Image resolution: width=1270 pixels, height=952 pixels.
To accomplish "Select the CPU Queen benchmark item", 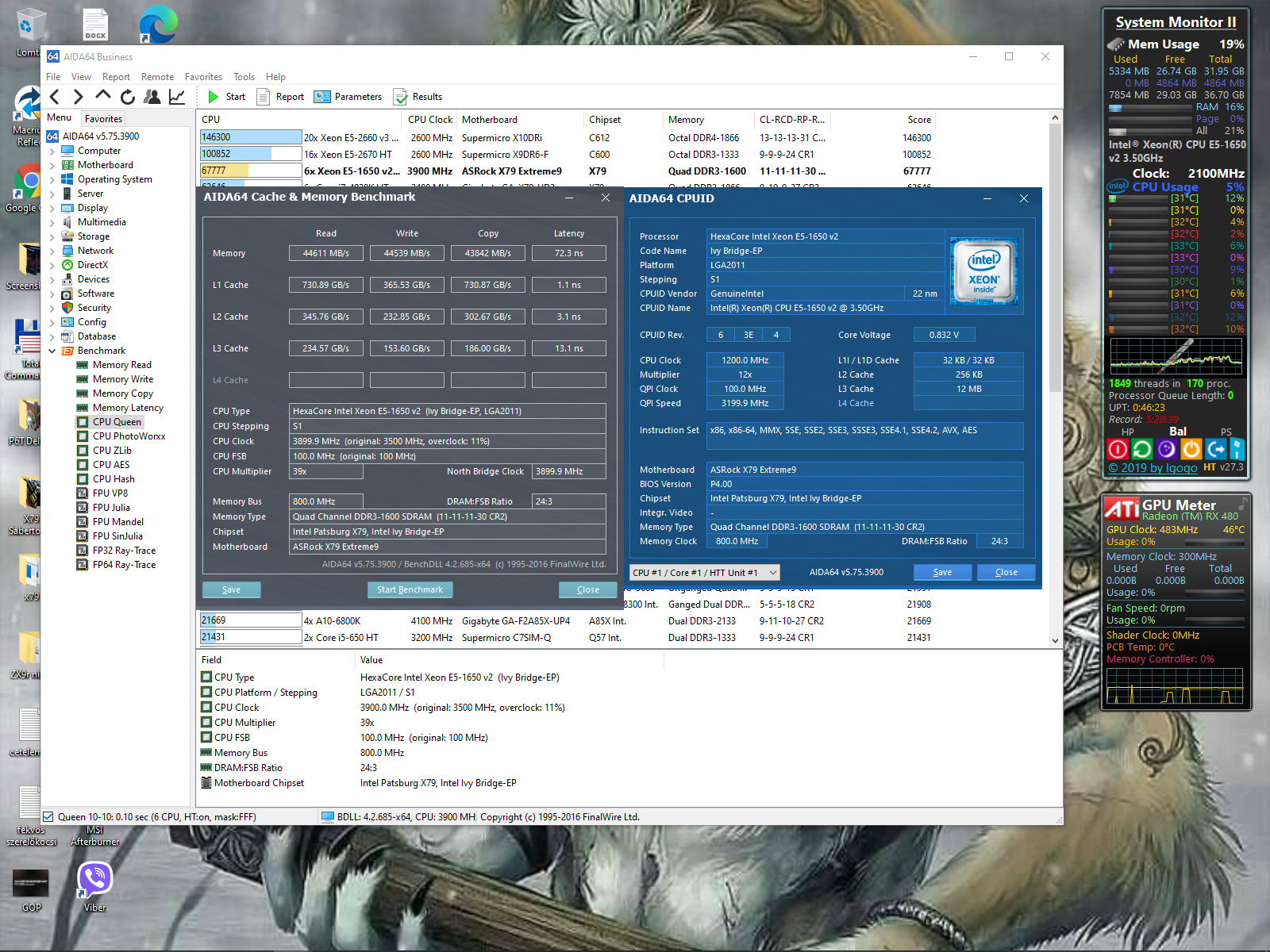I will tap(117, 422).
